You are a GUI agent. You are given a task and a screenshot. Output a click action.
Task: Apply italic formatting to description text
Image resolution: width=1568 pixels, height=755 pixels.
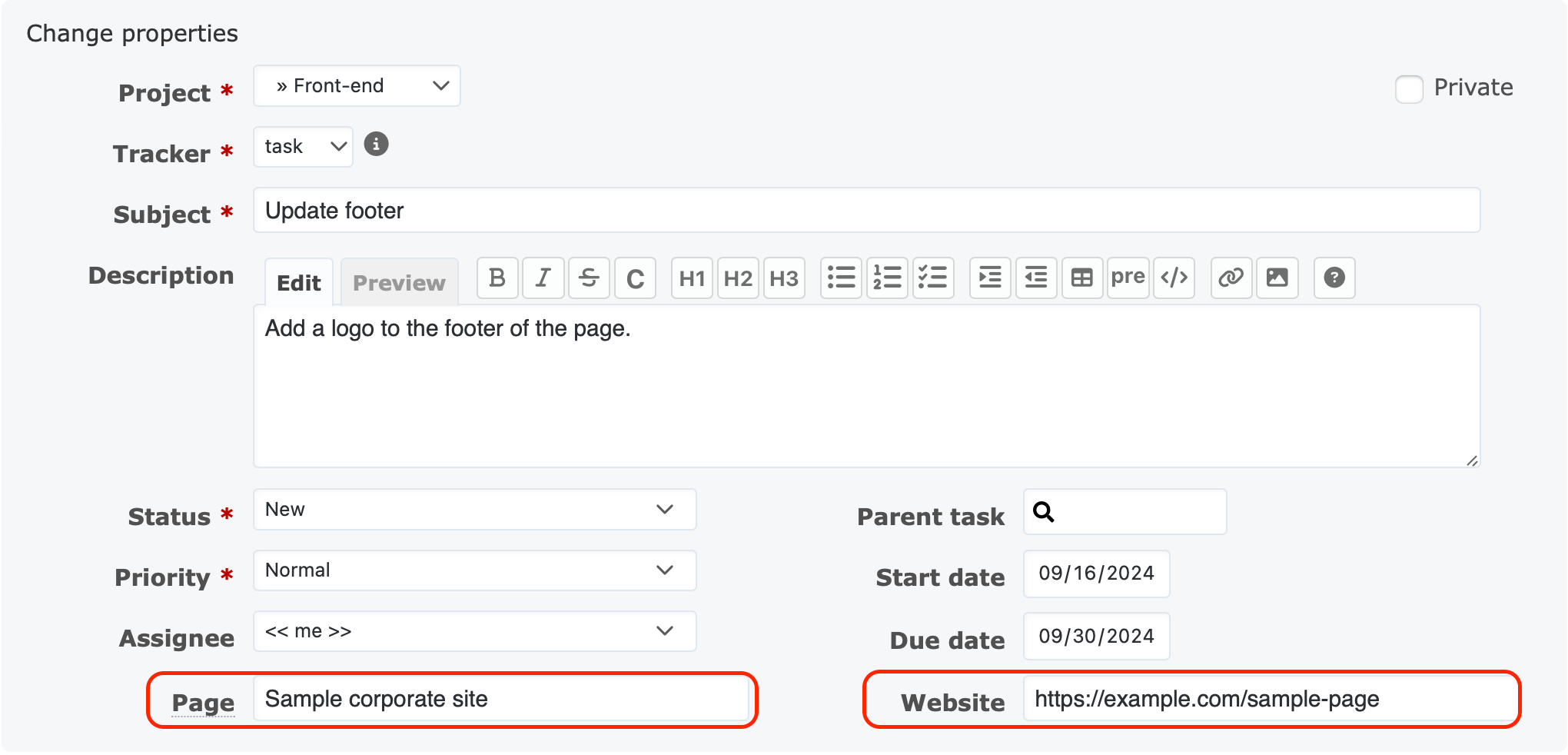click(x=543, y=278)
